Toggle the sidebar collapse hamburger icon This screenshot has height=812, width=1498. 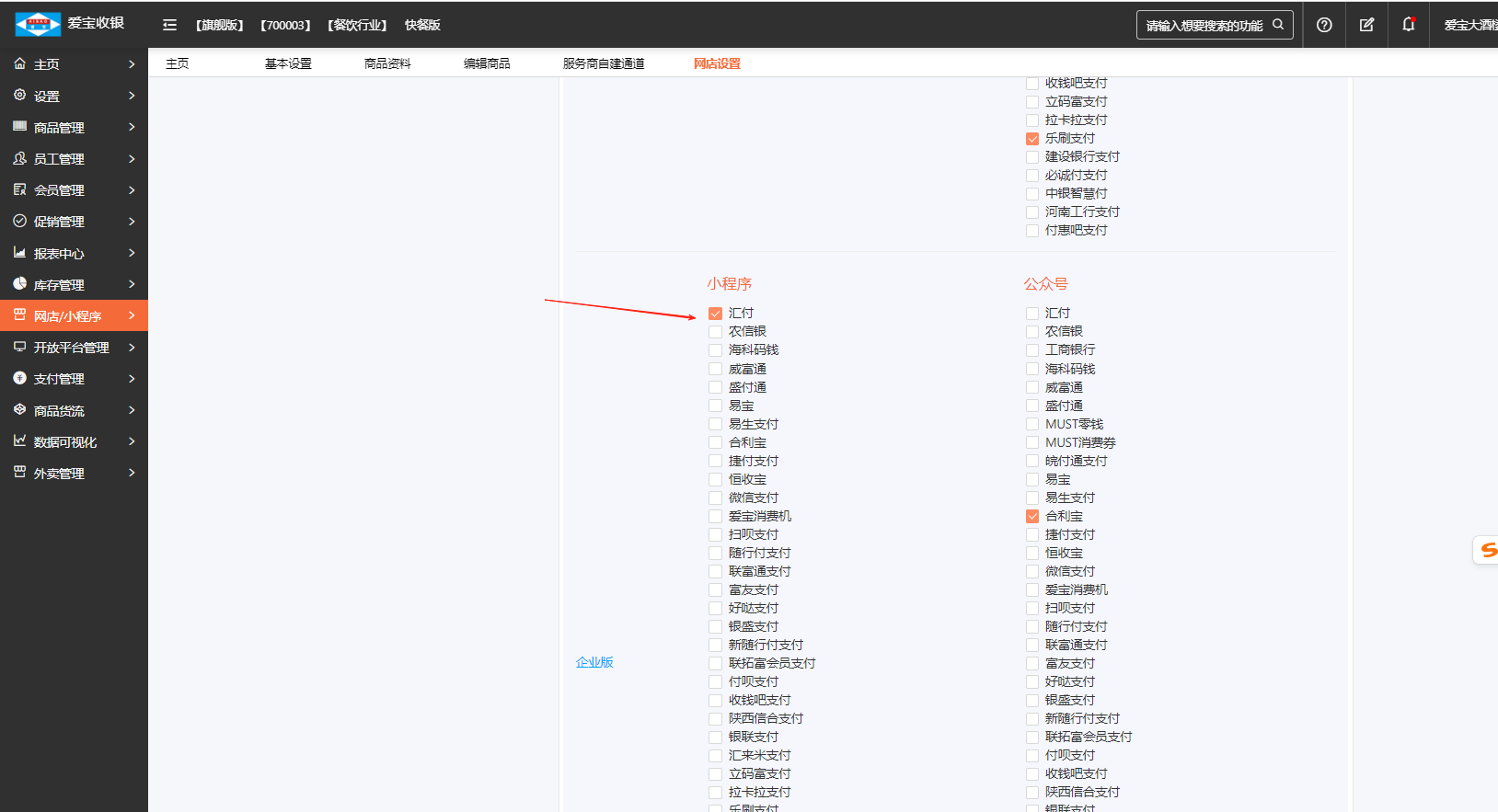point(169,25)
